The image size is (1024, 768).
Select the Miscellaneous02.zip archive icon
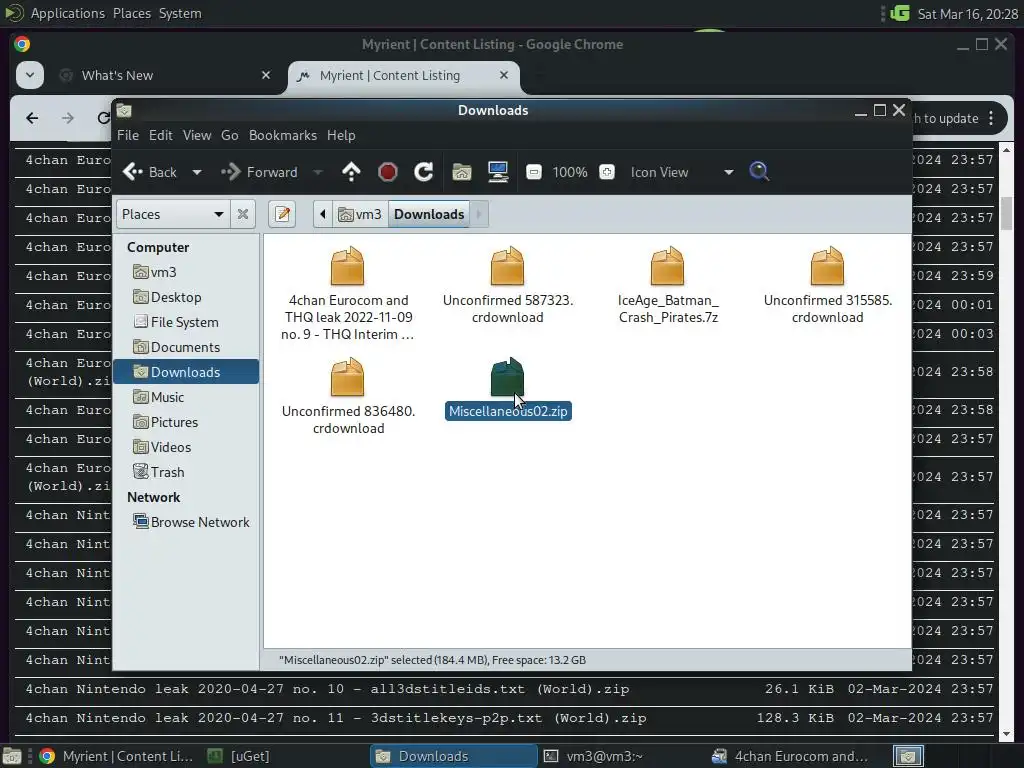click(507, 377)
